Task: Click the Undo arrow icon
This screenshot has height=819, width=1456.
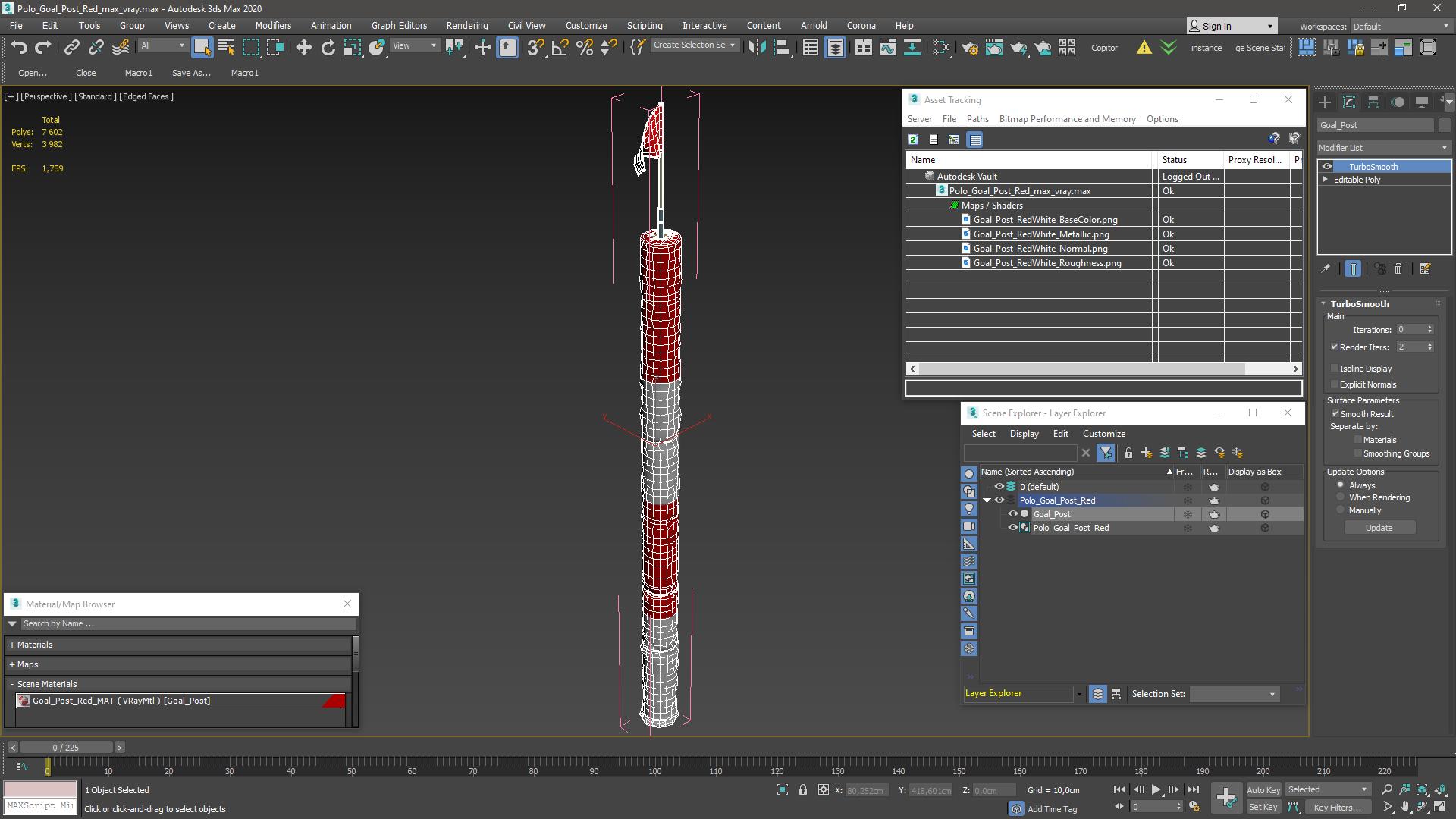Action: point(18,48)
